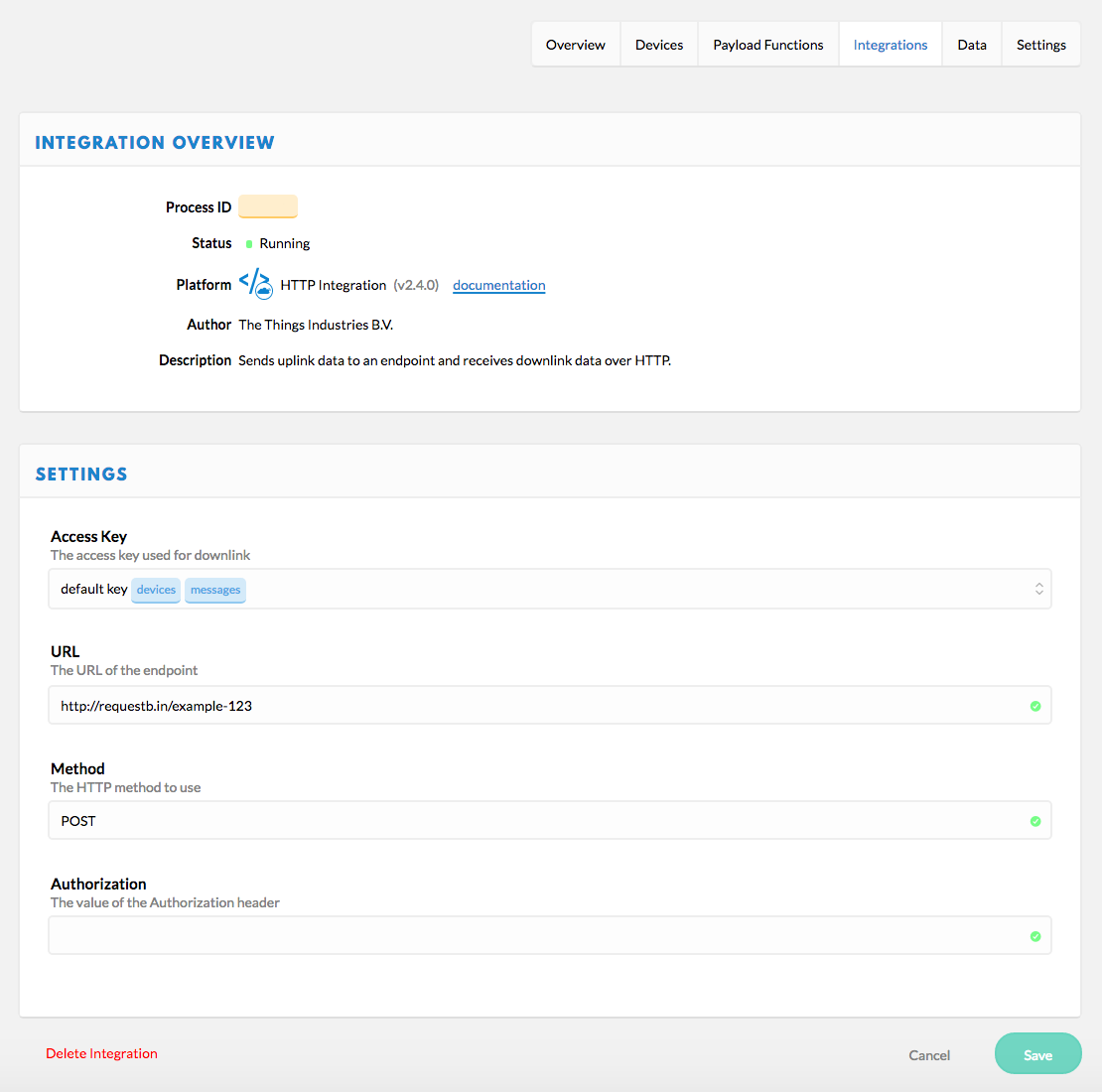Click the green Running status indicator

tap(249, 244)
